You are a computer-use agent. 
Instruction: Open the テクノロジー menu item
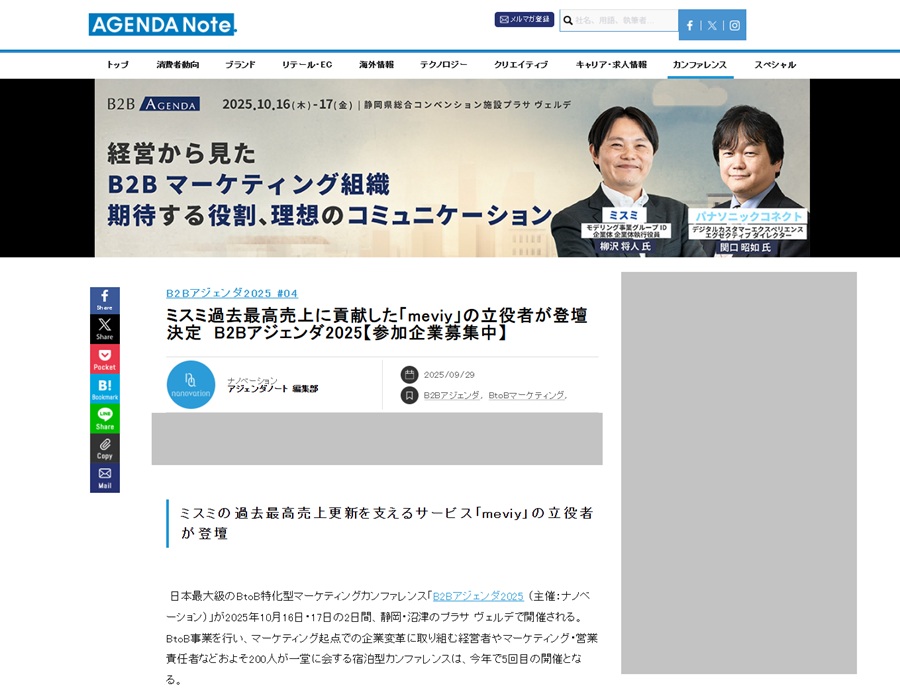(443, 64)
